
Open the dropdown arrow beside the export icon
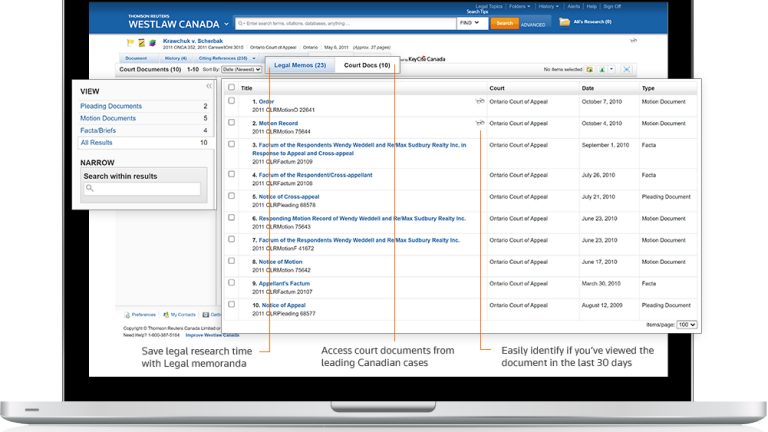(x=612, y=70)
